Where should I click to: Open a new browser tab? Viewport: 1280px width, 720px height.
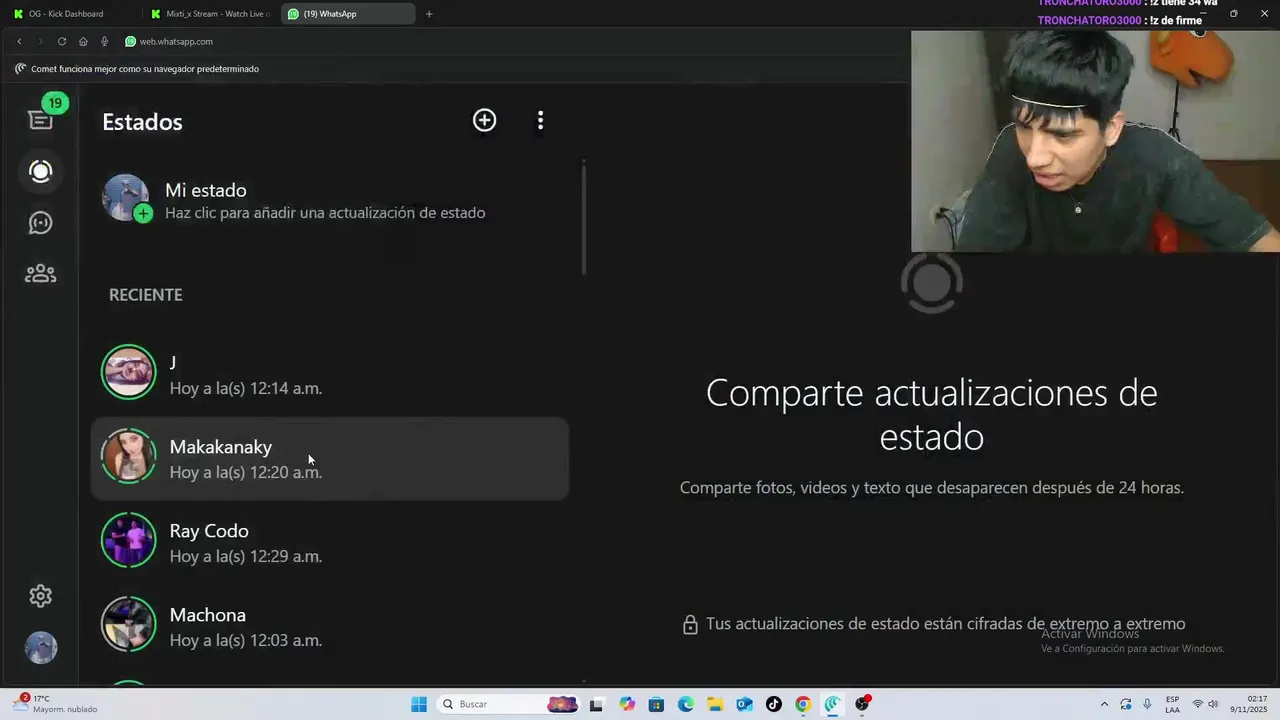[x=429, y=14]
